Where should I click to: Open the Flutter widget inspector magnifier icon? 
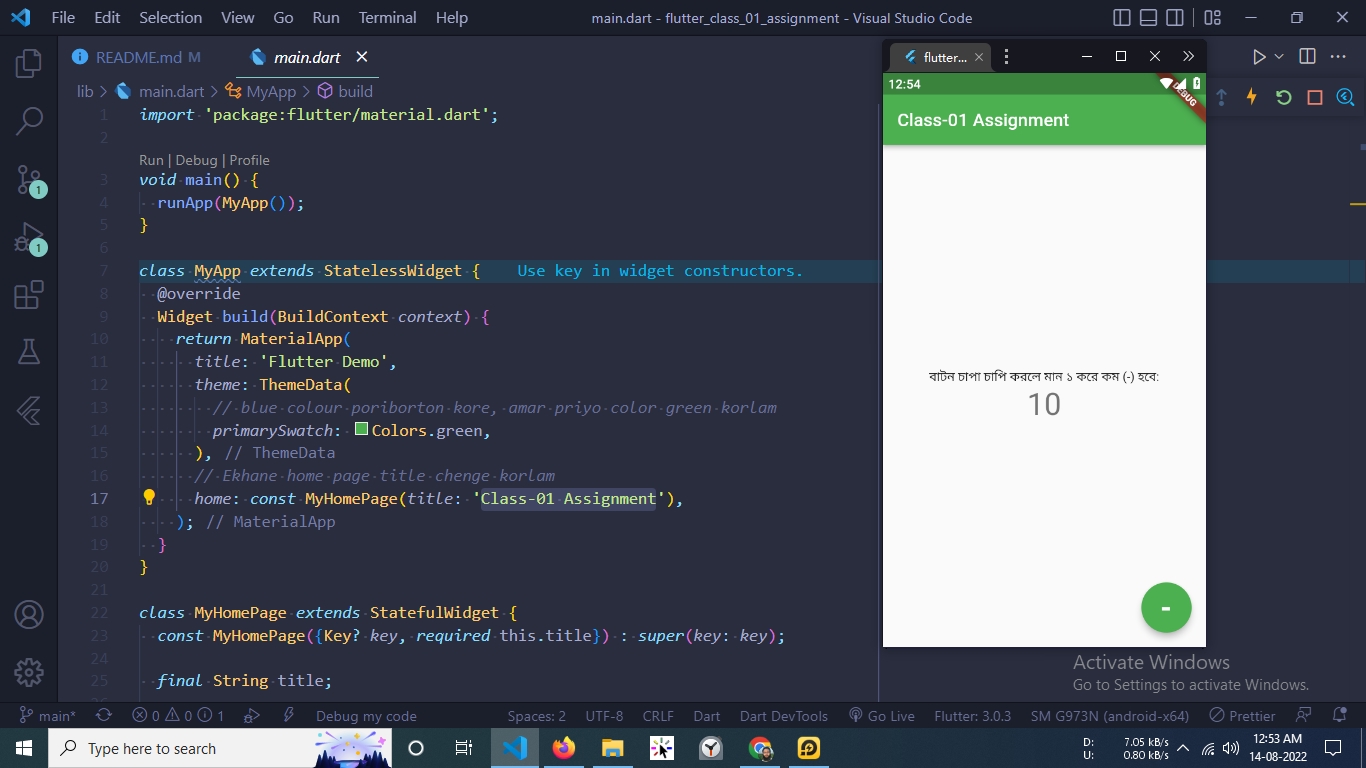1345,96
